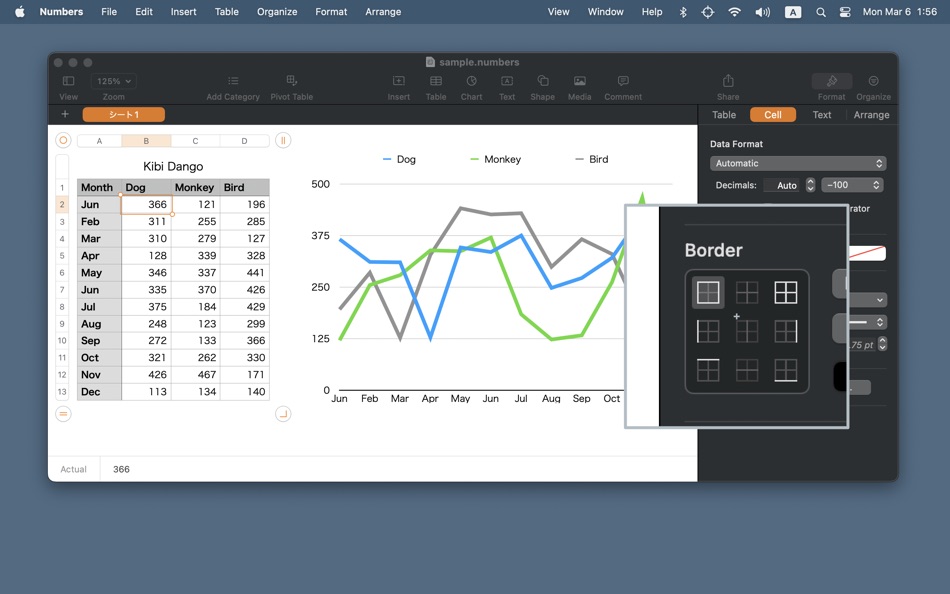950x594 pixels.
Task: Add a new sheet with plus button
Action: point(65,115)
